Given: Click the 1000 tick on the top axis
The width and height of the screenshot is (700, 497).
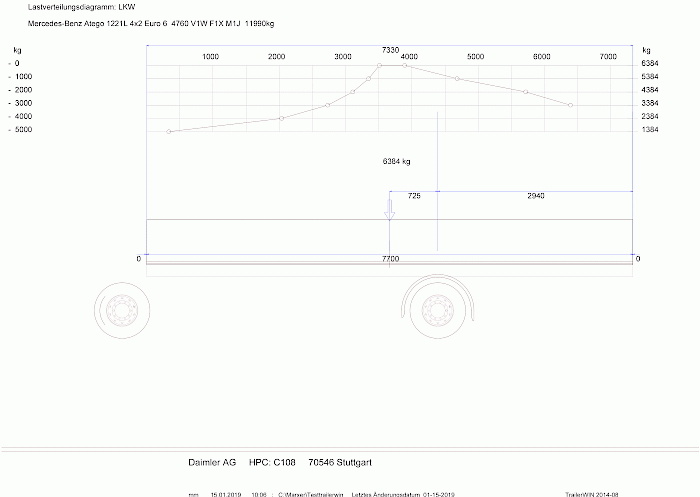Looking at the screenshot, I should [x=211, y=57].
